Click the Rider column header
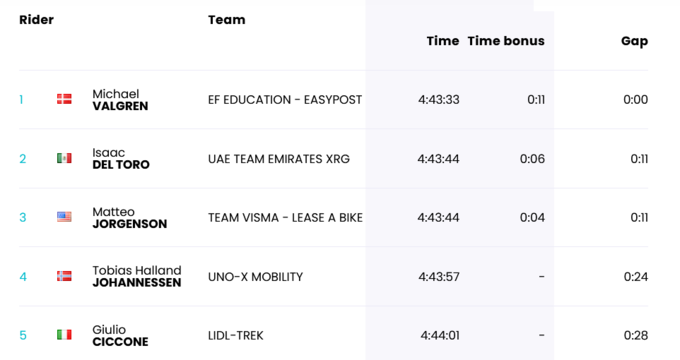 36,20
